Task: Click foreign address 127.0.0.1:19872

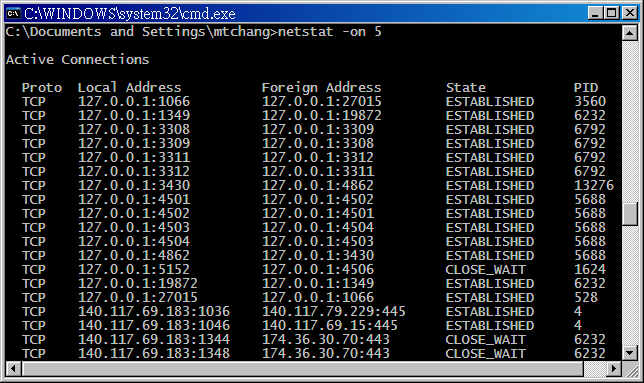Action: (322, 115)
